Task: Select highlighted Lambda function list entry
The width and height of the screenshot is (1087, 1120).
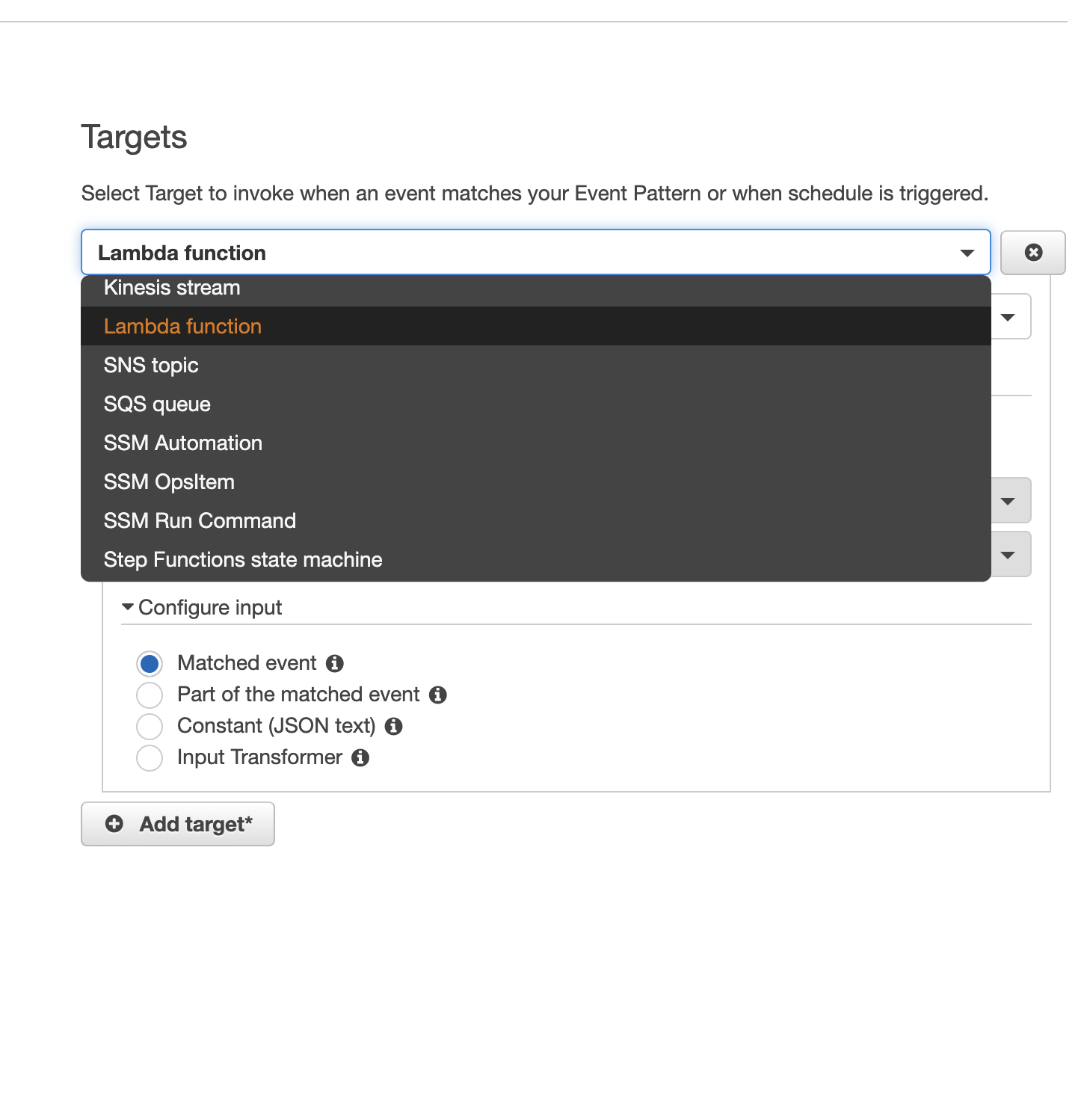Action: [182, 327]
